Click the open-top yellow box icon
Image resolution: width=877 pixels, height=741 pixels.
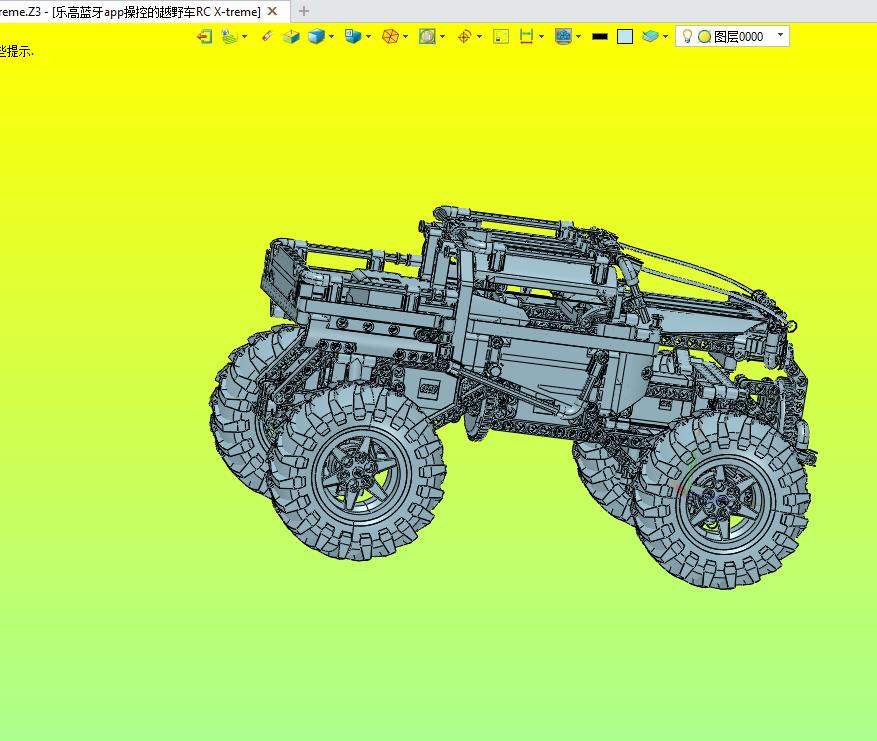click(x=291, y=37)
